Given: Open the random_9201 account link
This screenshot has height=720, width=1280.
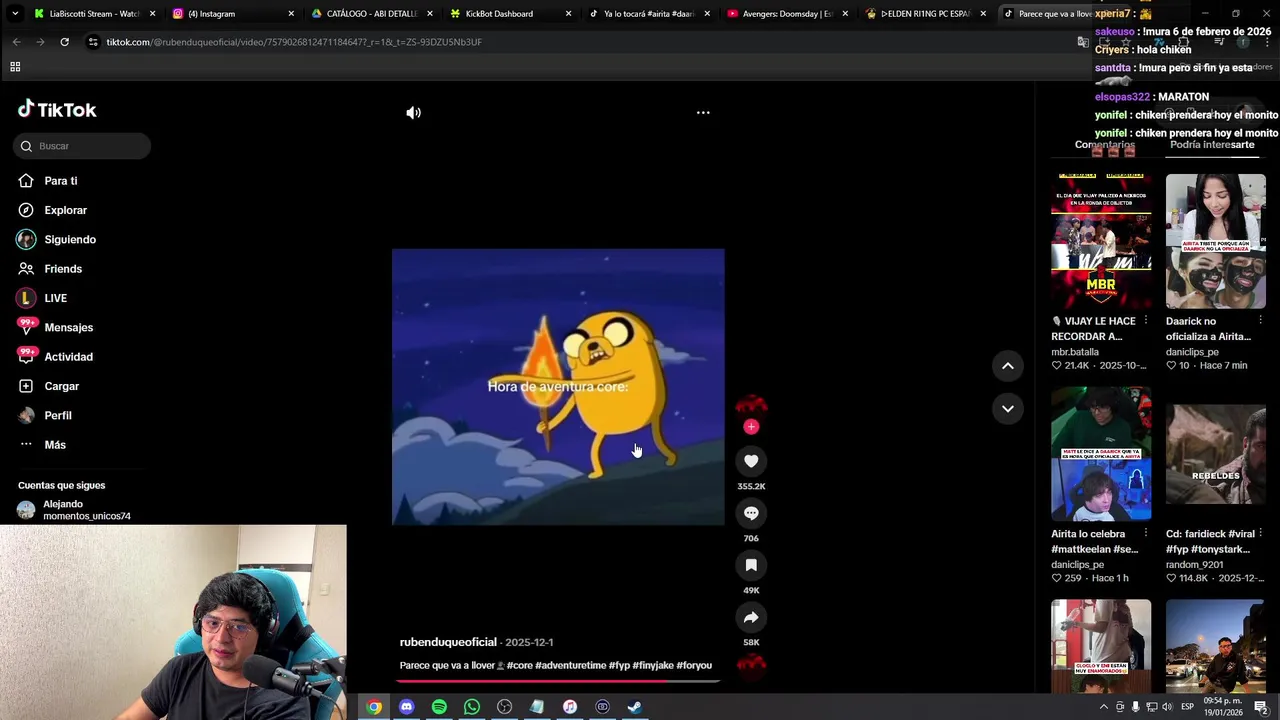Looking at the screenshot, I should [1194, 565].
